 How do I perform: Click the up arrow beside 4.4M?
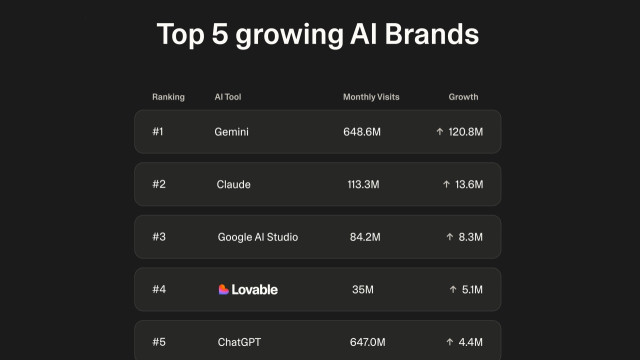tap(449, 342)
